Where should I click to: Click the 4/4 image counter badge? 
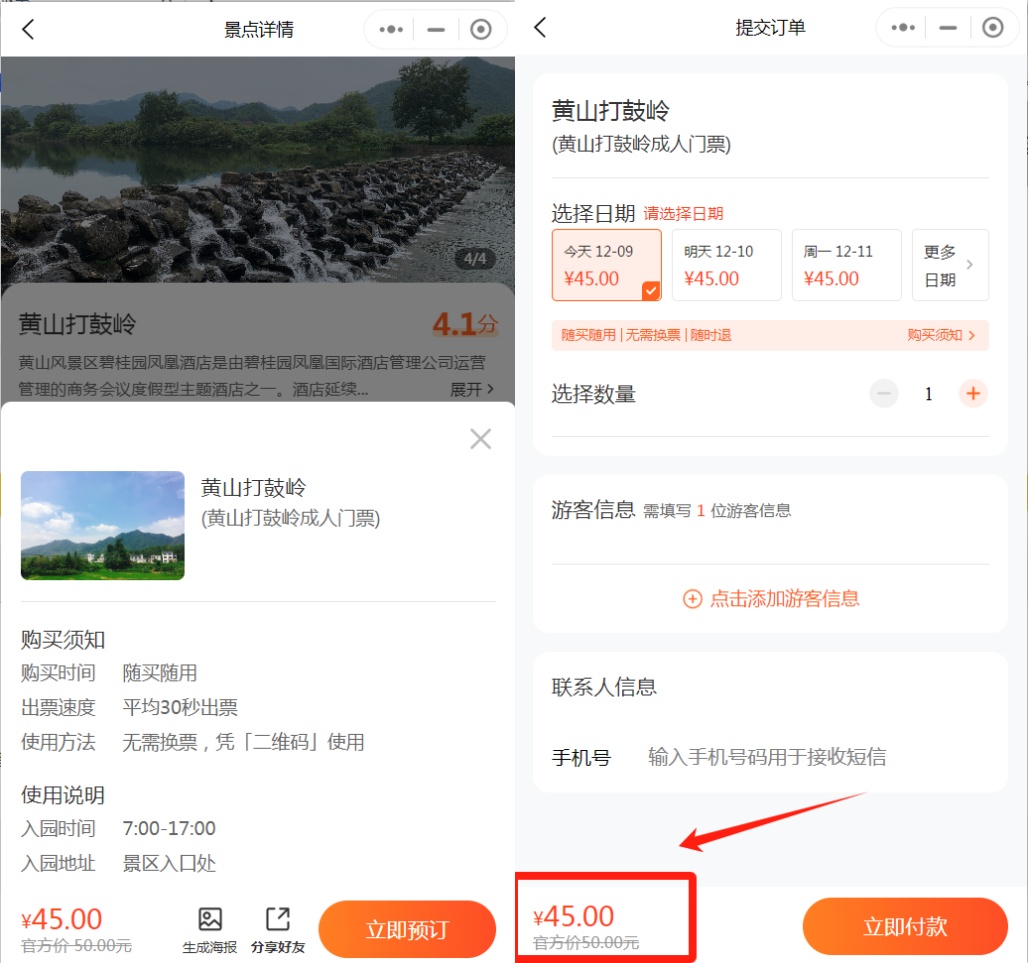point(475,259)
